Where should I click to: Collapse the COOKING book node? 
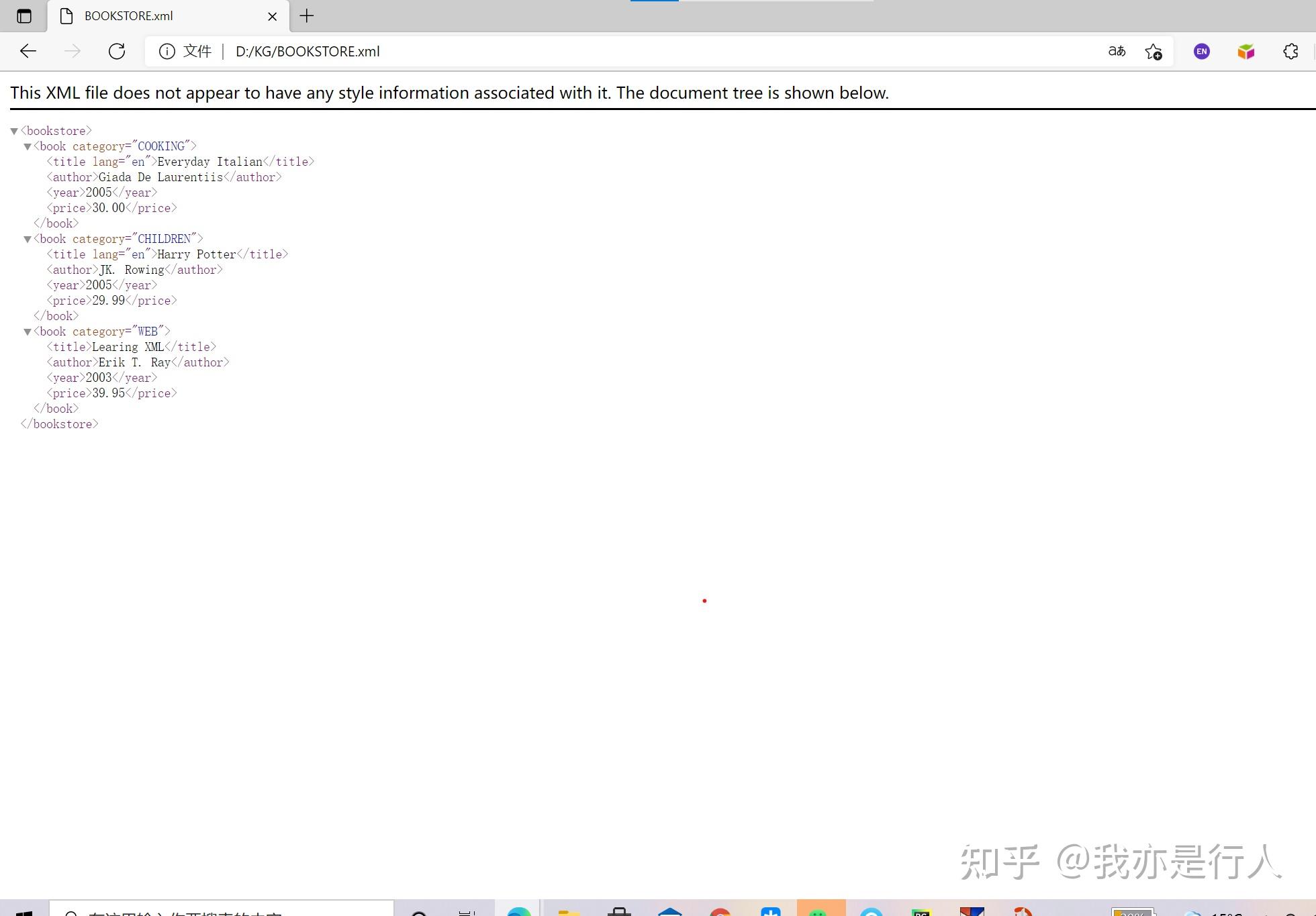[28, 146]
